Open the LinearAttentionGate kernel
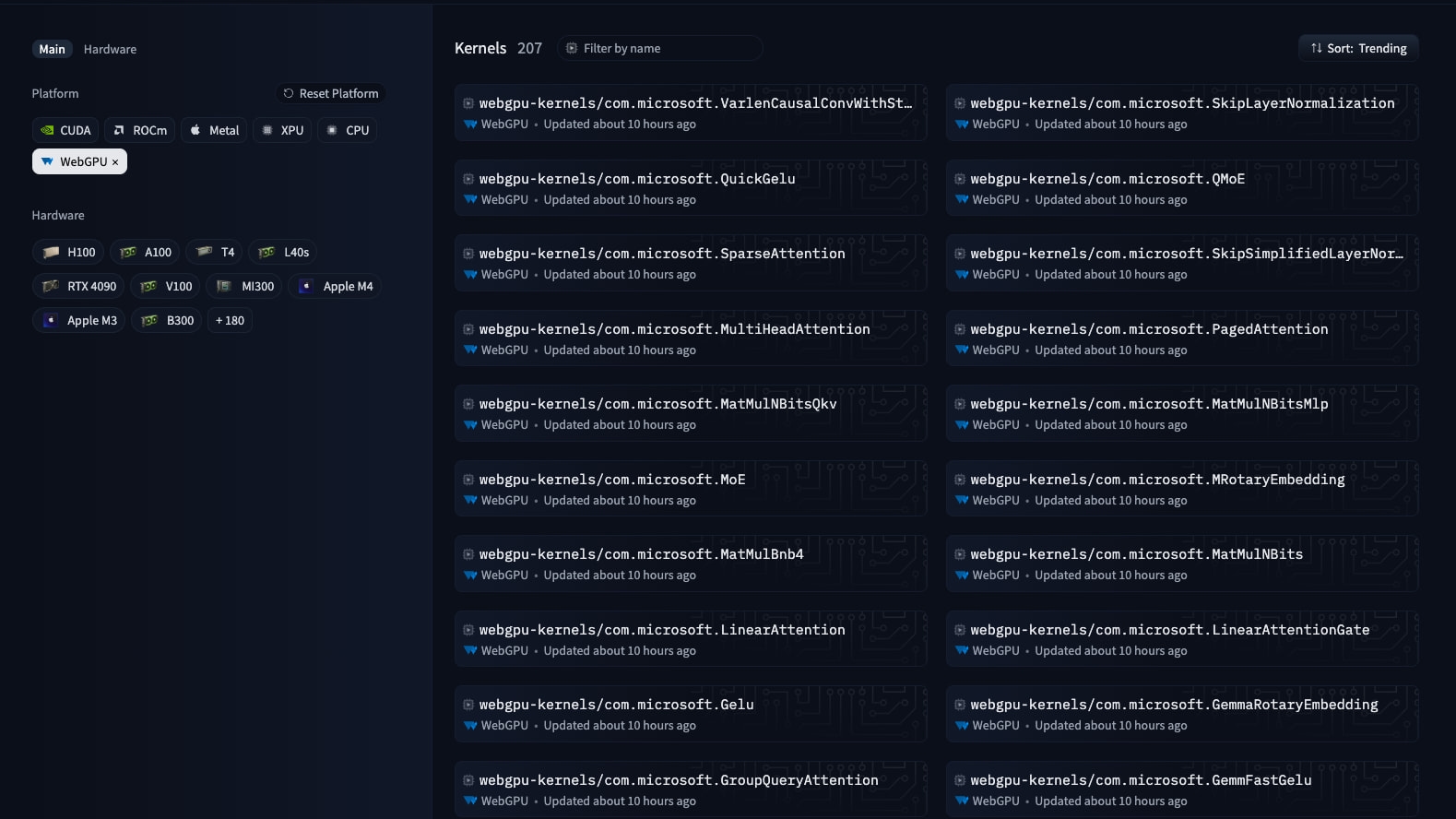The image size is (1456, 819). click(x=1182, y=639)
